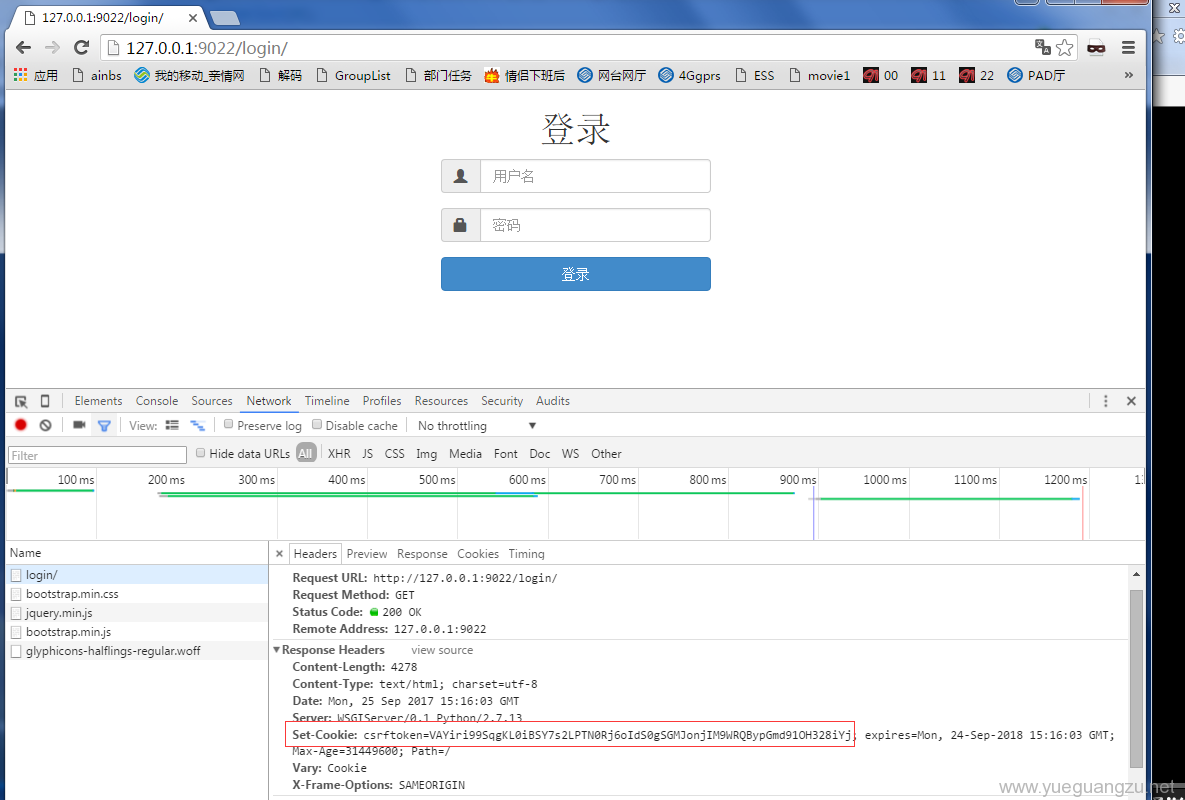Open the PAD厅 bookmark

1036,76
